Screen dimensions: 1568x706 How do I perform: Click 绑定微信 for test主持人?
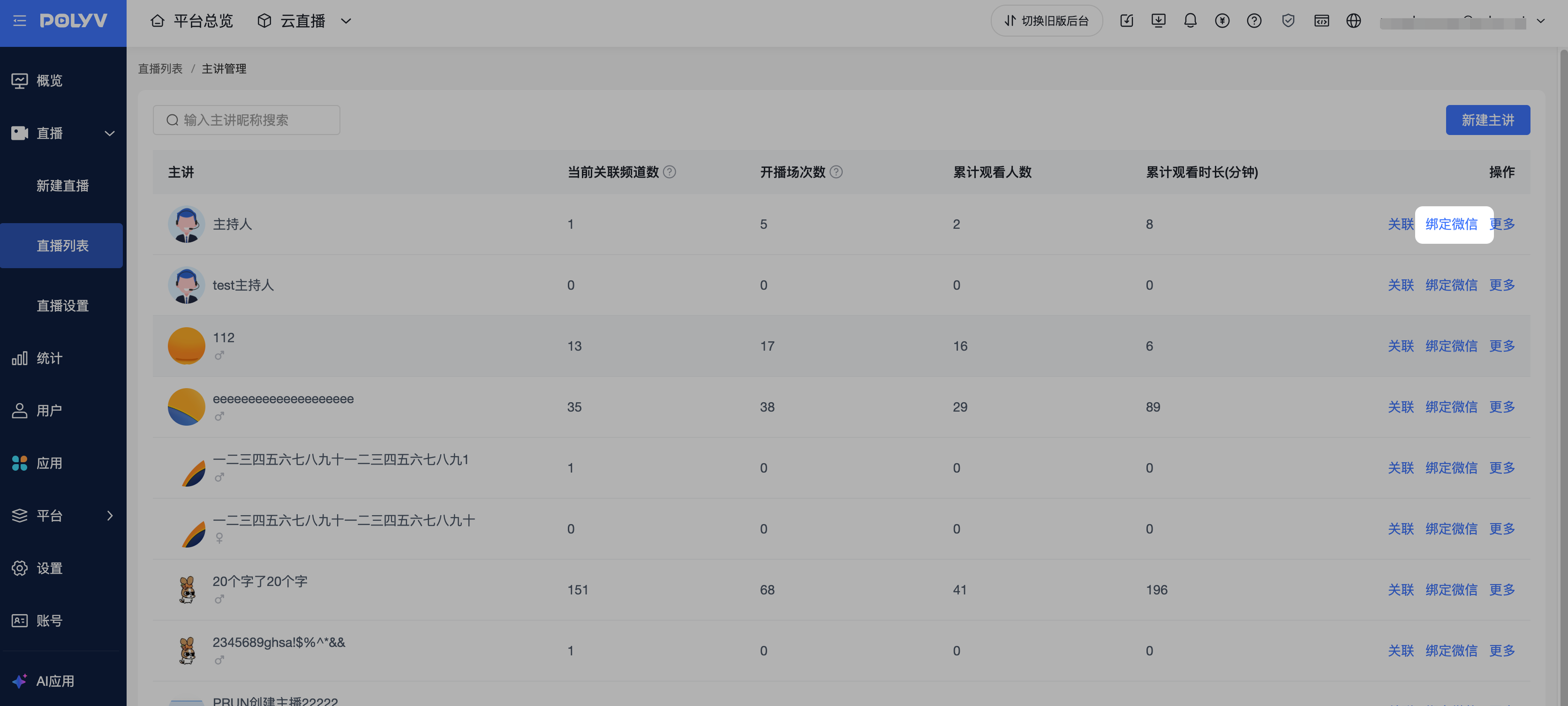pos(1451,285)
